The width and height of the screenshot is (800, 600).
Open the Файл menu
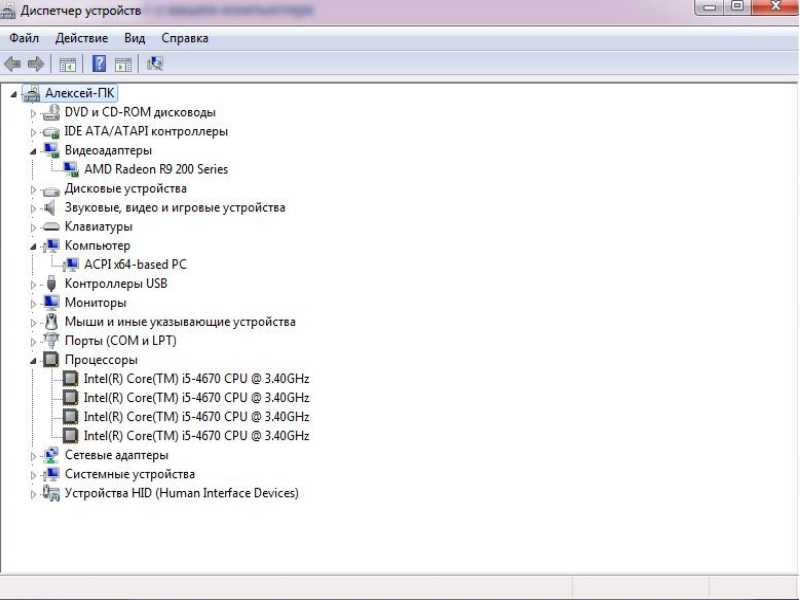click(x=24, y=38)
